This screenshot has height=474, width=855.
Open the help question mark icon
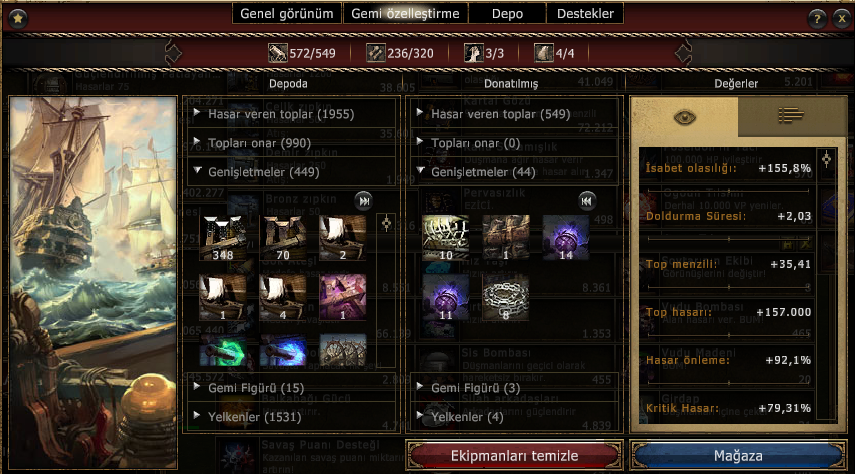[817, 19]
